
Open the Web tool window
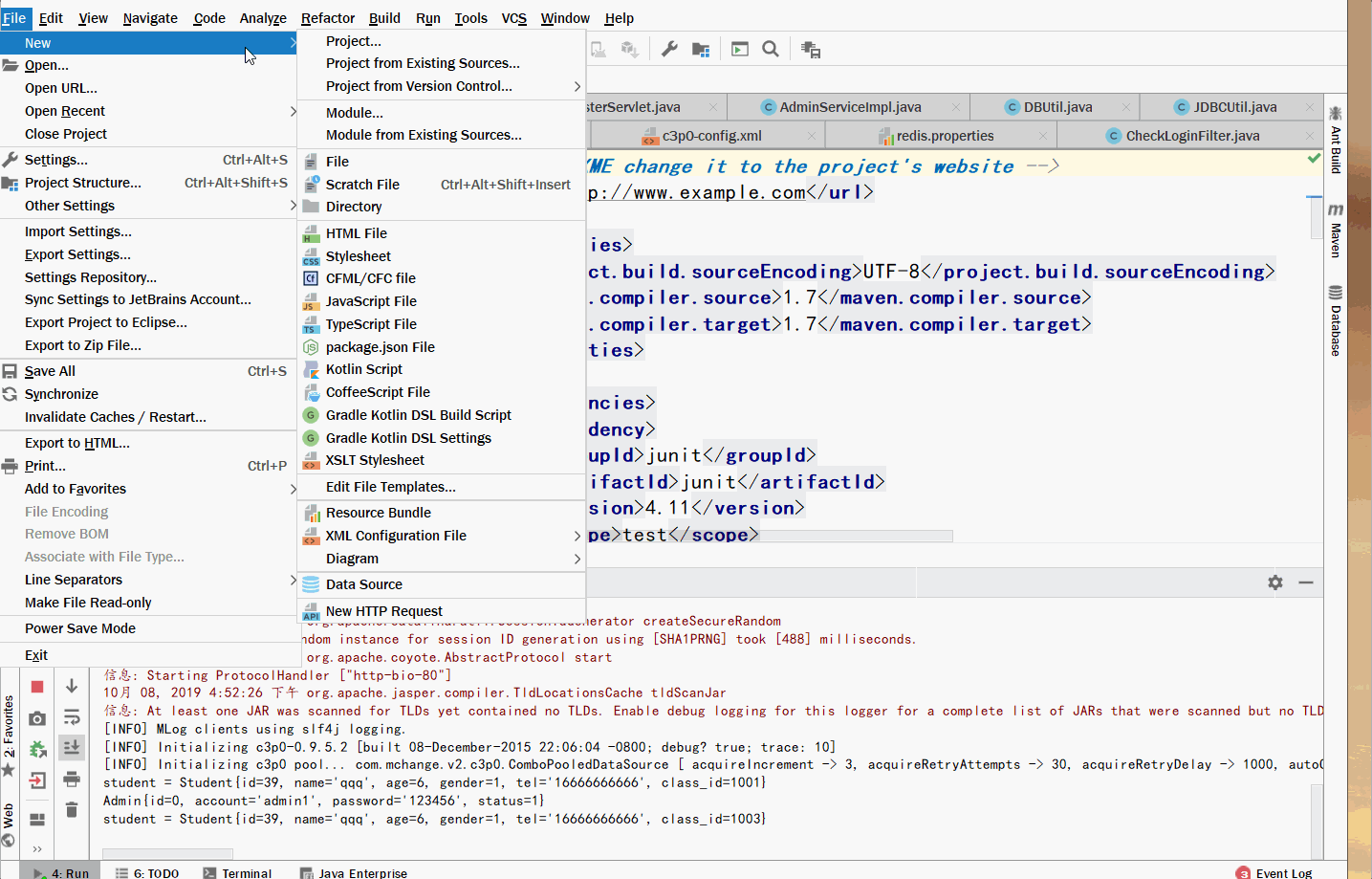pyautogui.click(x=9, y=825)
